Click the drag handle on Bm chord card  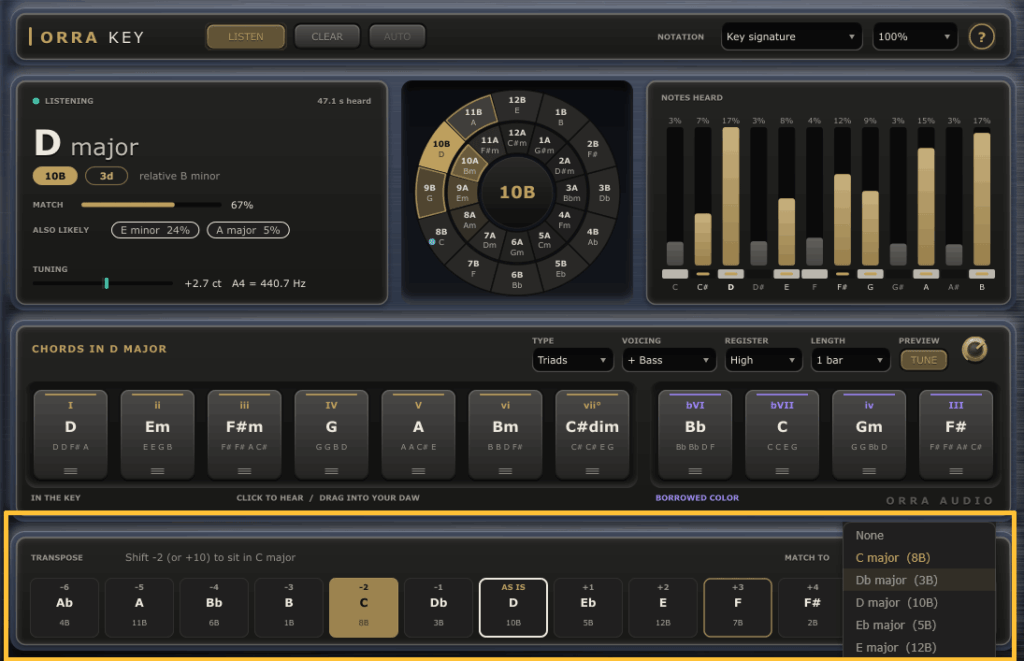(505, 471)
